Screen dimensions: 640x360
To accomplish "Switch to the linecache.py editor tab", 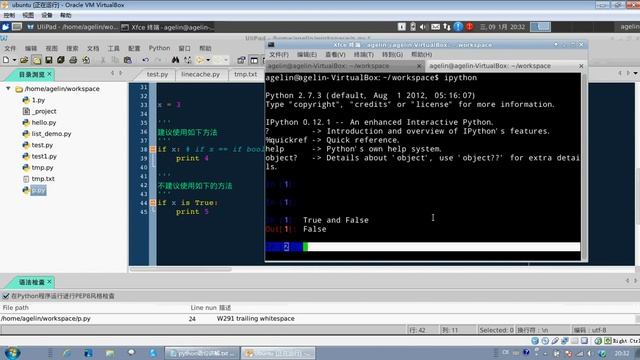I will 200,74.
